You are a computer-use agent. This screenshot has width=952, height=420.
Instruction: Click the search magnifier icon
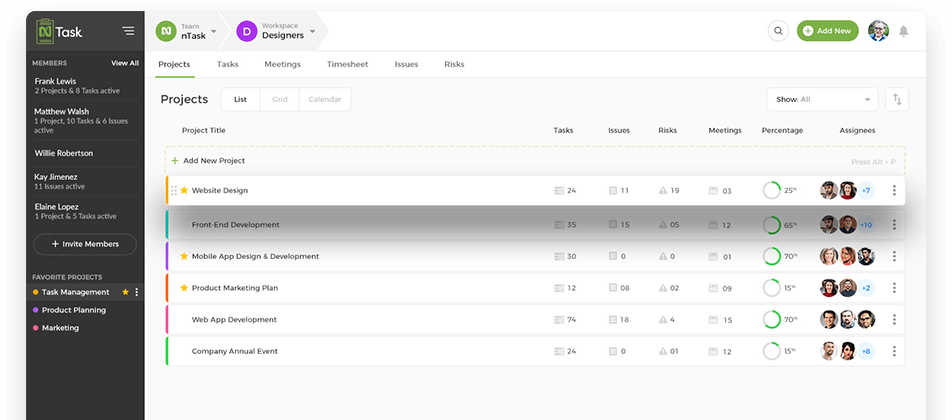click(x=778, y=31)
